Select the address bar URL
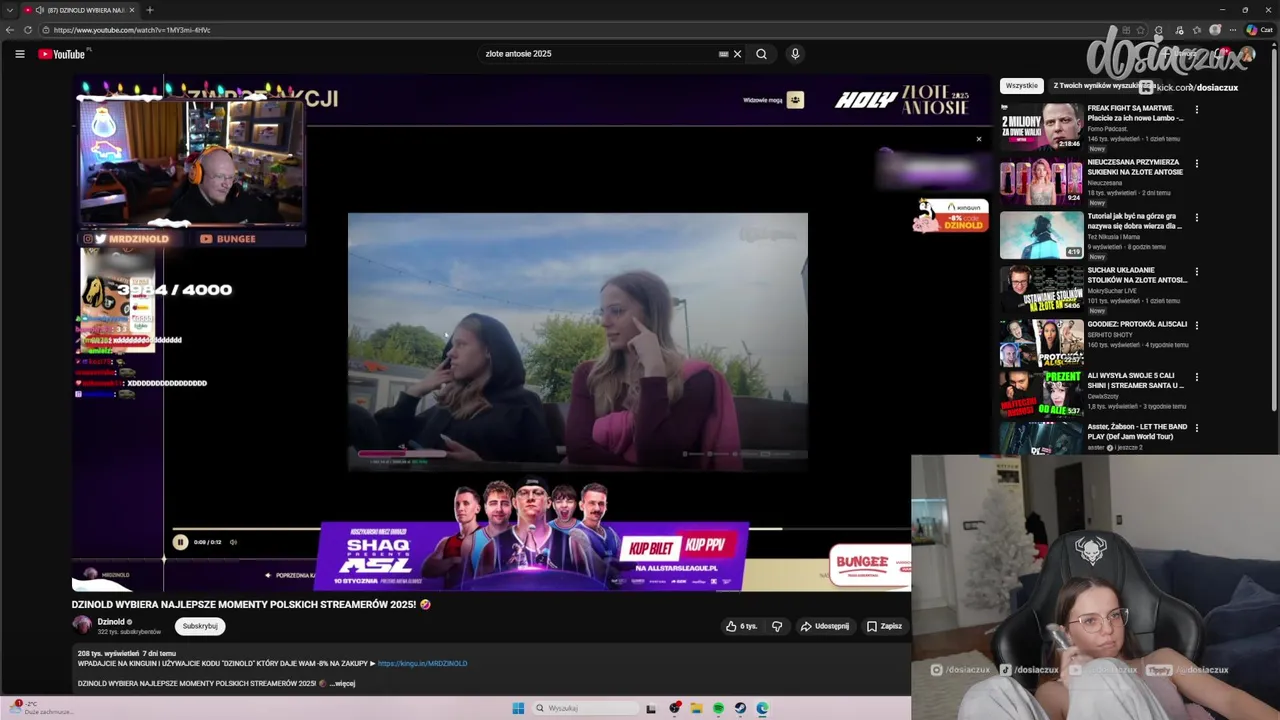The width and height of the screenshot is (1280, 720). tap(132, 30)
